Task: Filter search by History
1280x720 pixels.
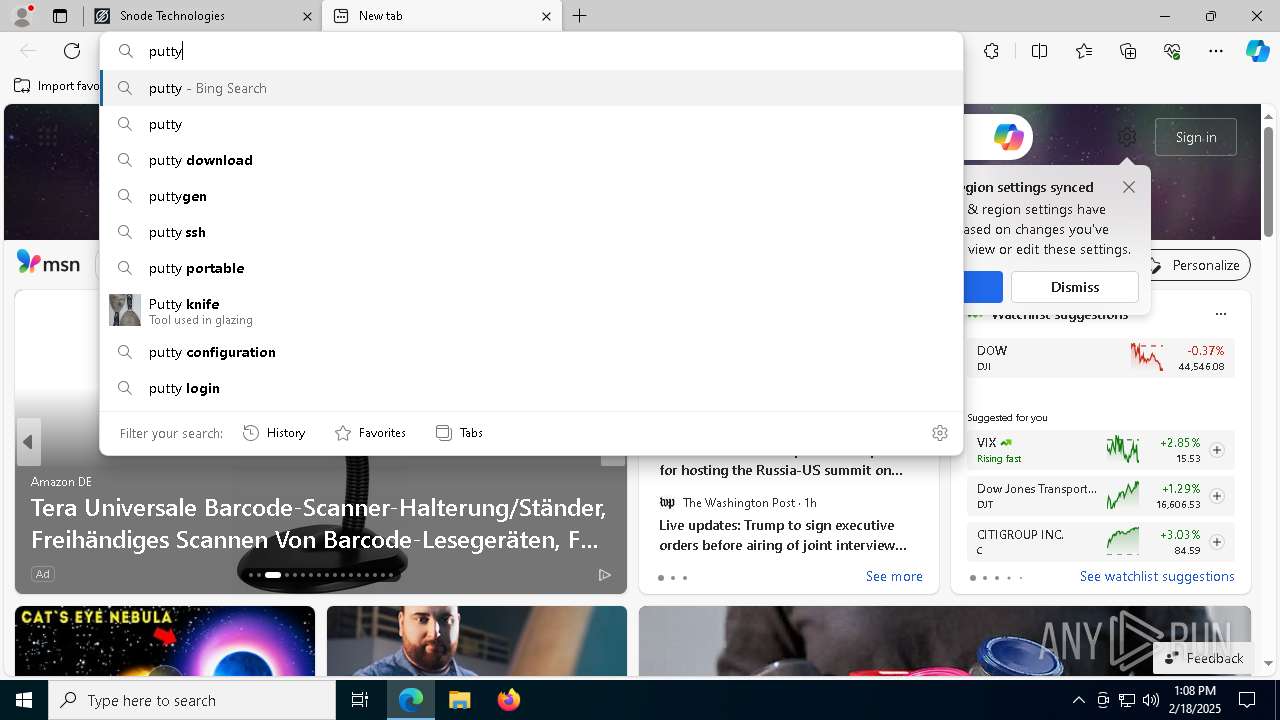Action: (x=274, y=433)
